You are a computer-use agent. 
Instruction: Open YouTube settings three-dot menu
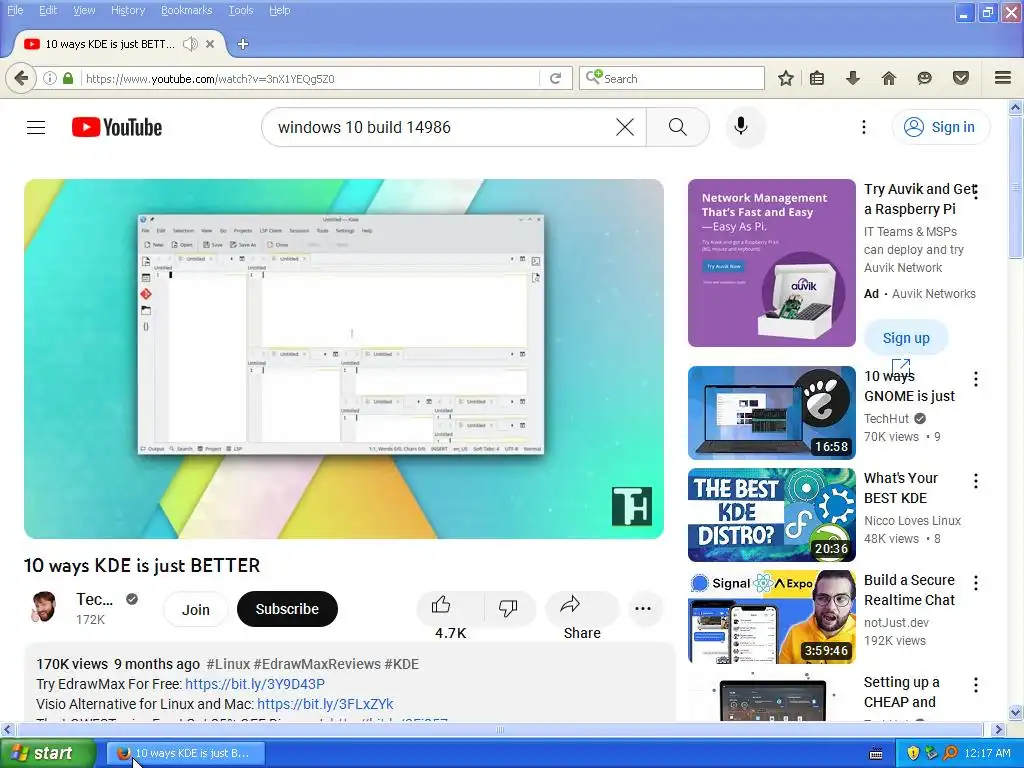(x=863, y=127)
